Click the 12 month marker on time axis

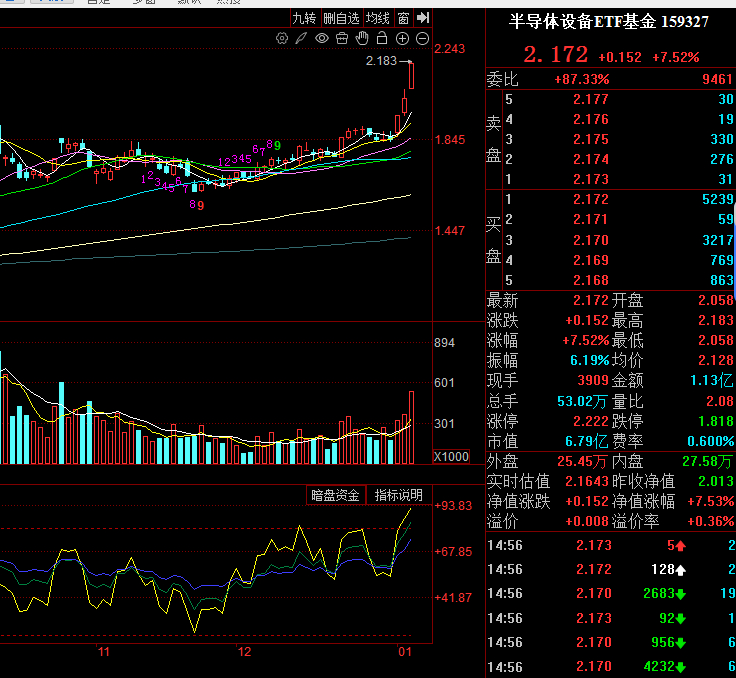tap(245, 652)
